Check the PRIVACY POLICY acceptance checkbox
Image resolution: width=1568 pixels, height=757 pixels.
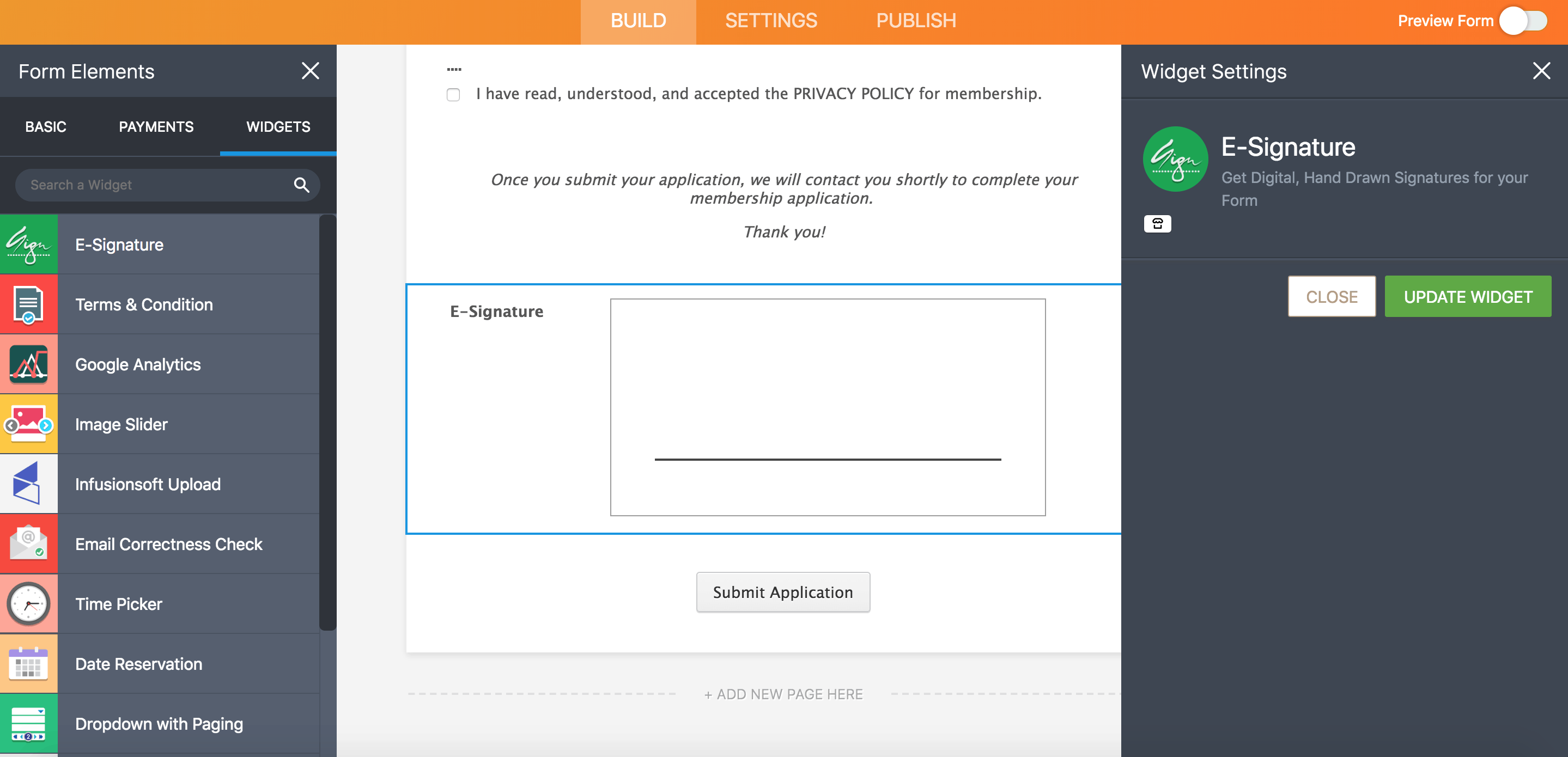coord(453,94)
